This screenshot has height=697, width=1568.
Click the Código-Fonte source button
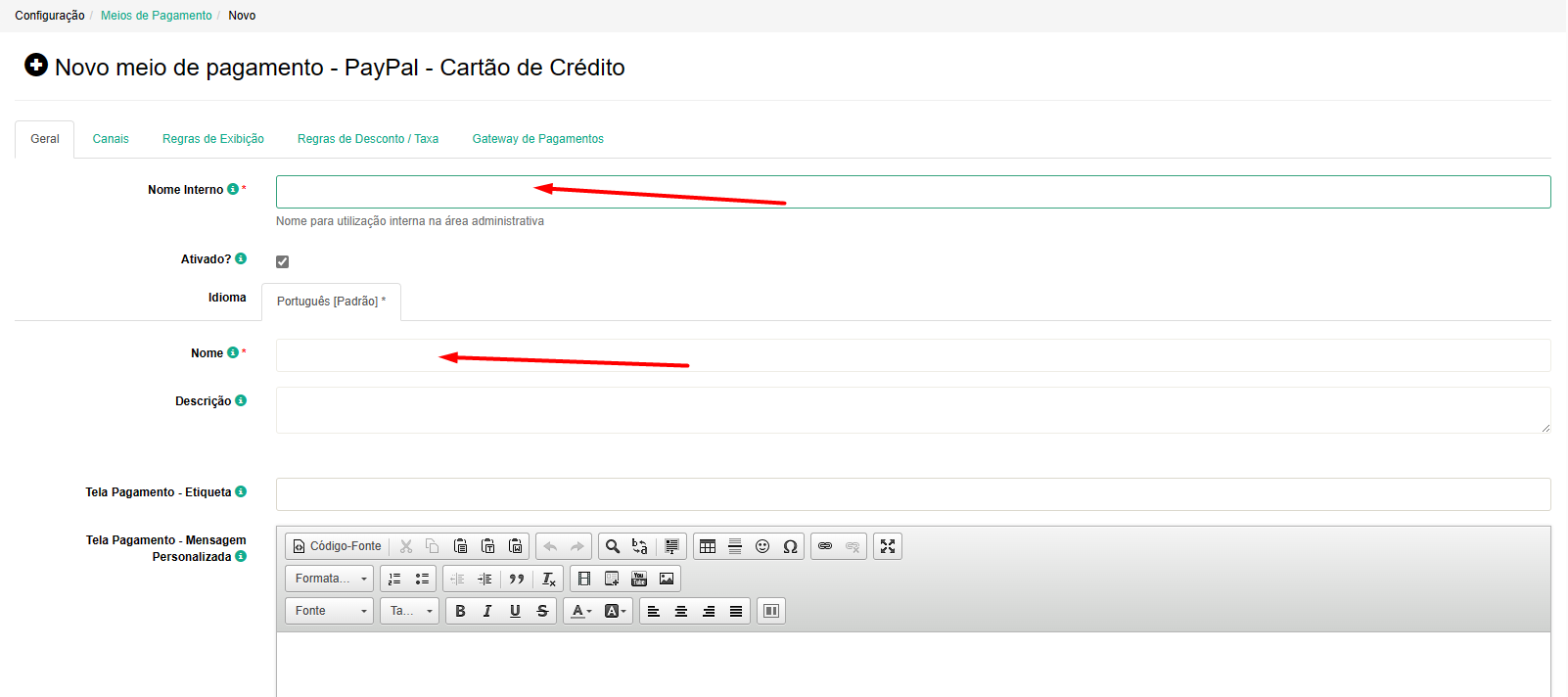click(338, 546)
